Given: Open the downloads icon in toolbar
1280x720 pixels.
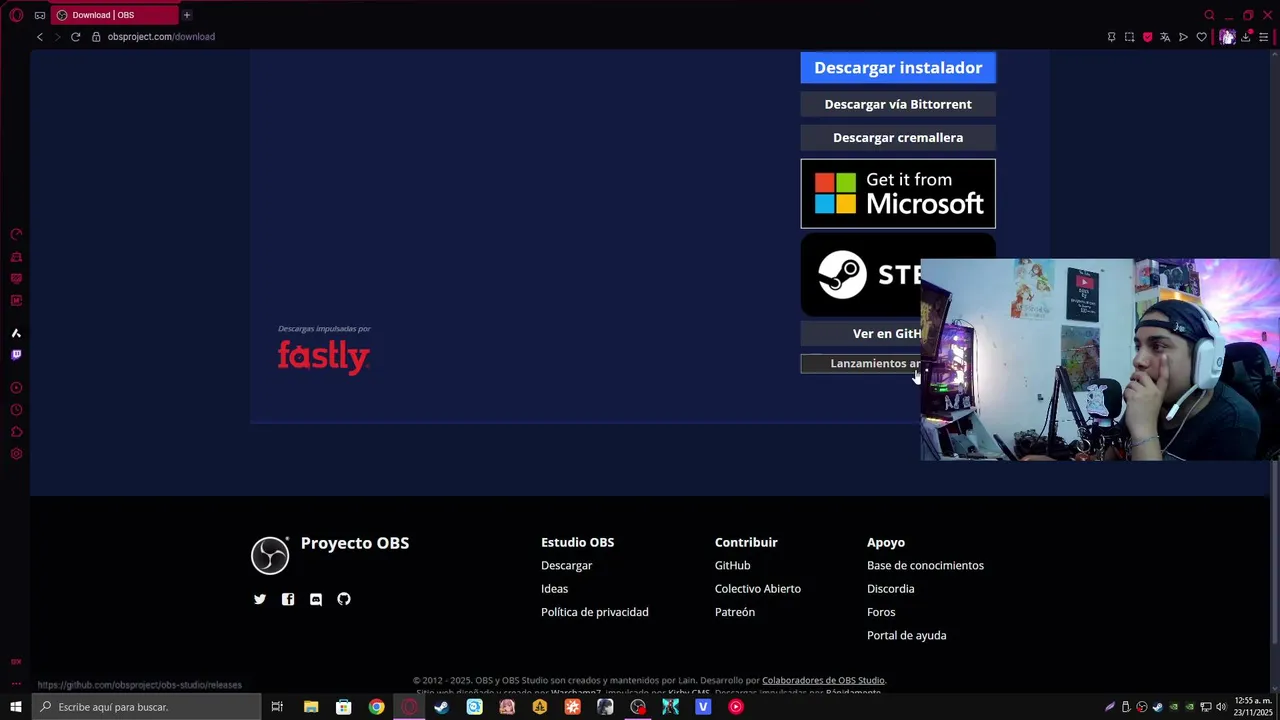Looking at the screenshot, I should click(1246, 37).
